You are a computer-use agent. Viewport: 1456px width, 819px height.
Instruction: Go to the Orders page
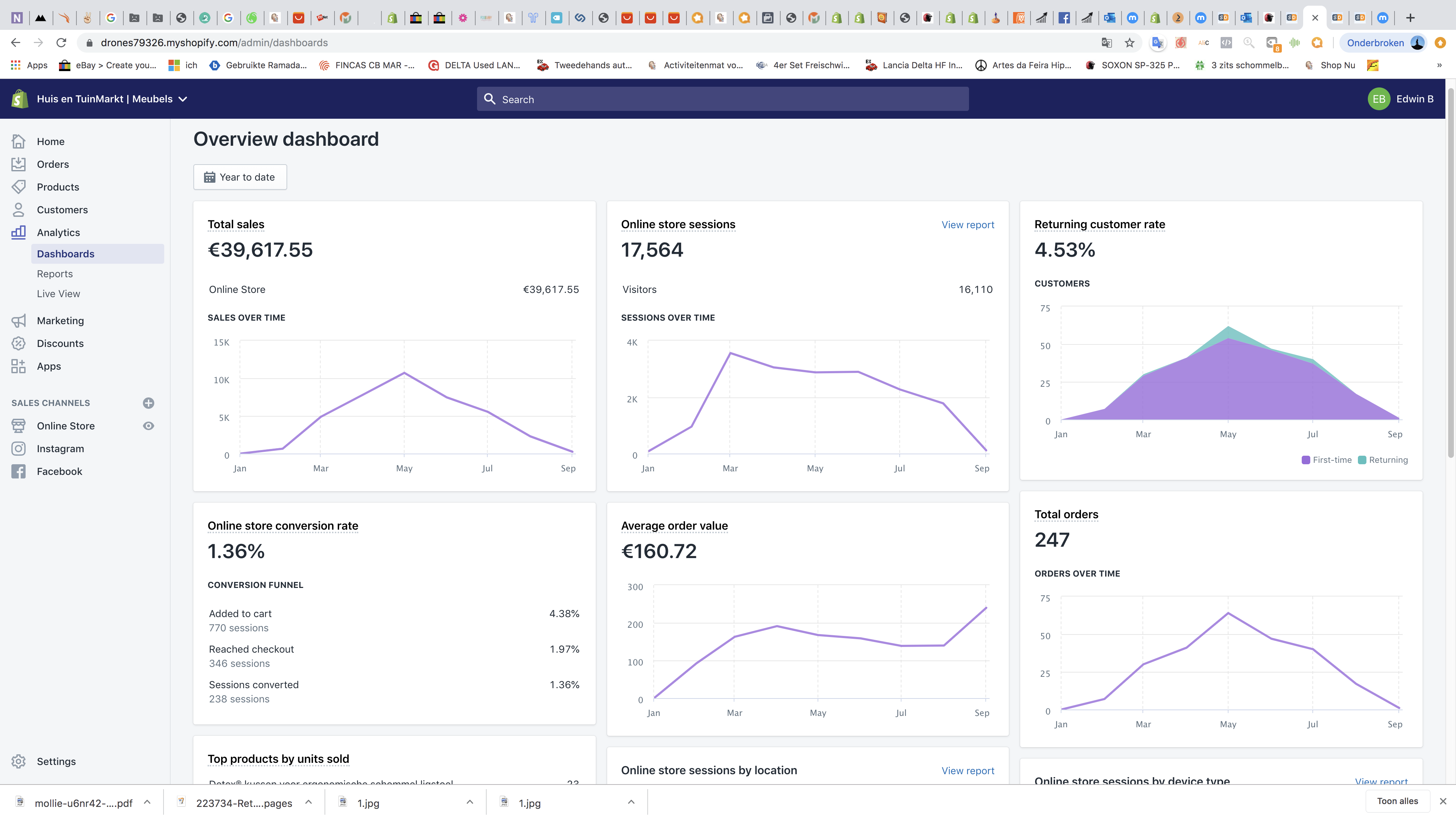coord(53,164)
